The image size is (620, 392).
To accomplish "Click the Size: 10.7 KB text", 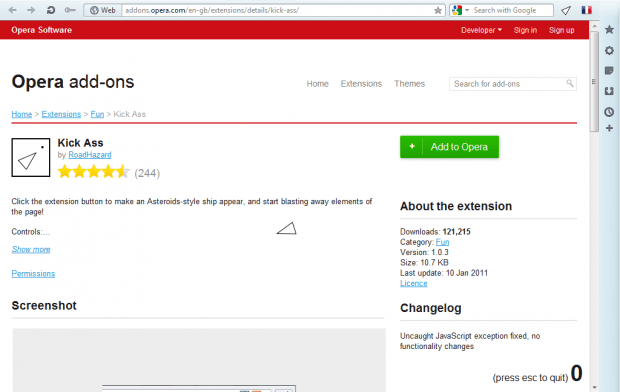I will (x=424, y=263).
